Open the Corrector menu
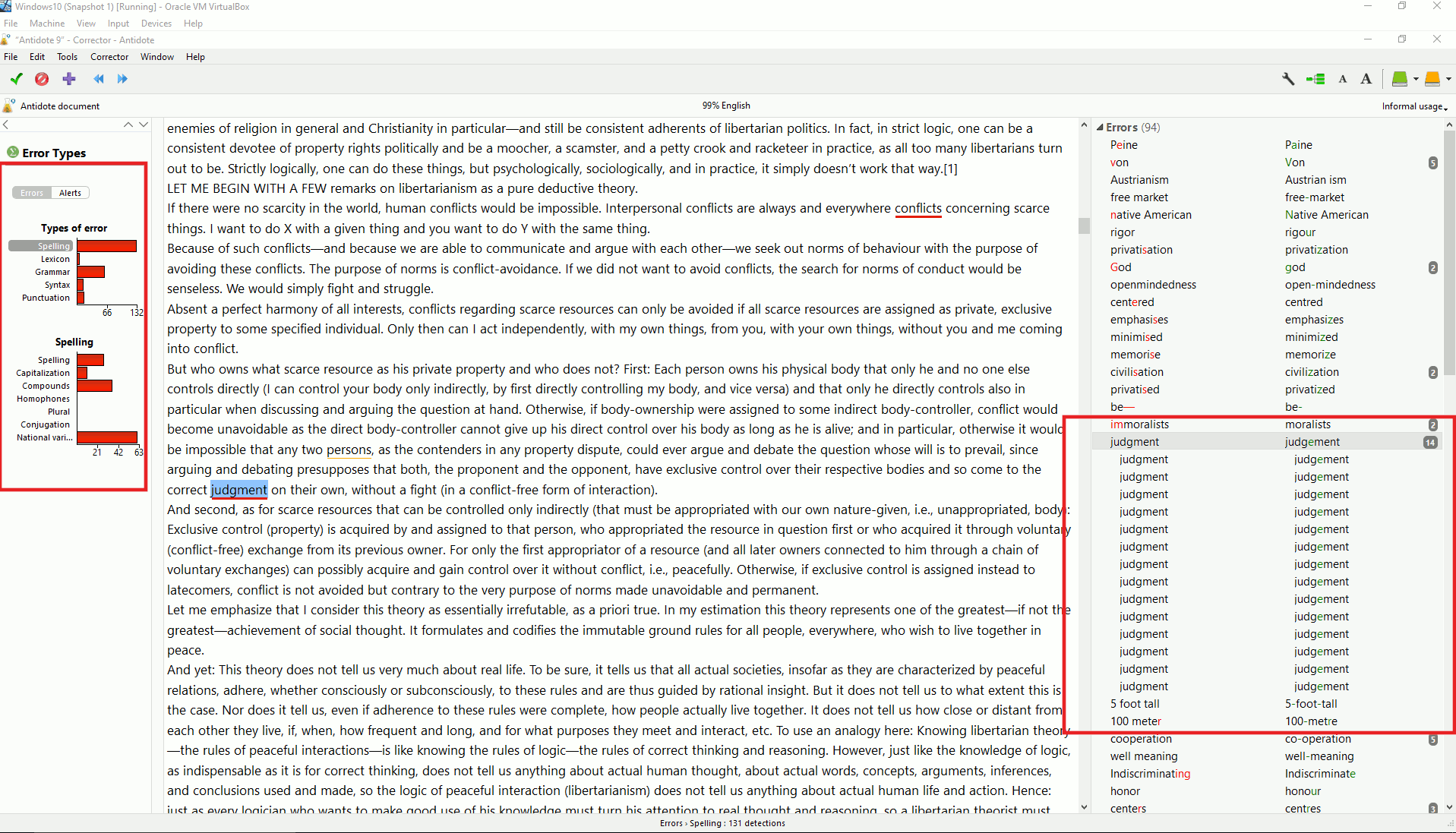This screenshot has height=833, width=1456. point(109,57)
